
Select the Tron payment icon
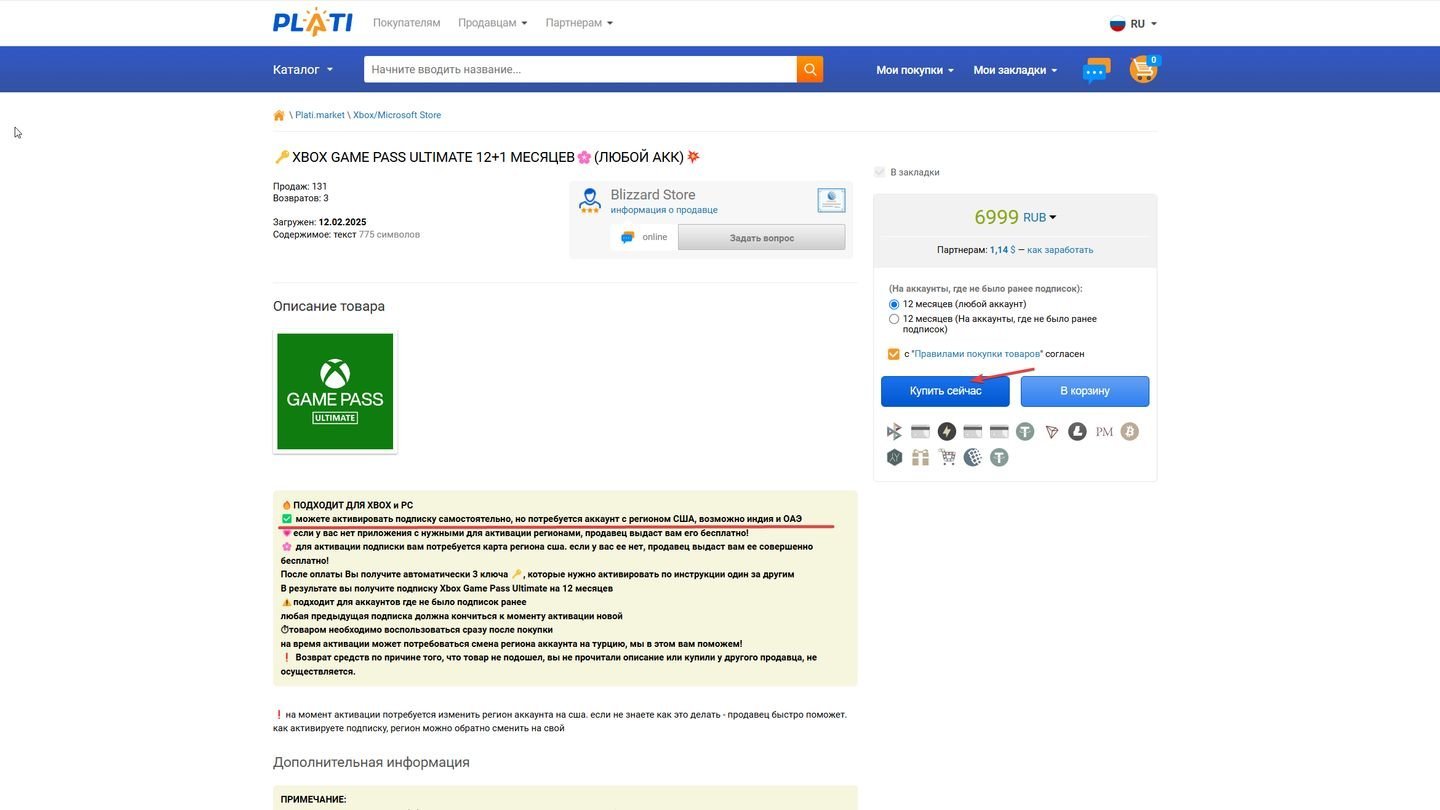click(x=1051, y=432)
